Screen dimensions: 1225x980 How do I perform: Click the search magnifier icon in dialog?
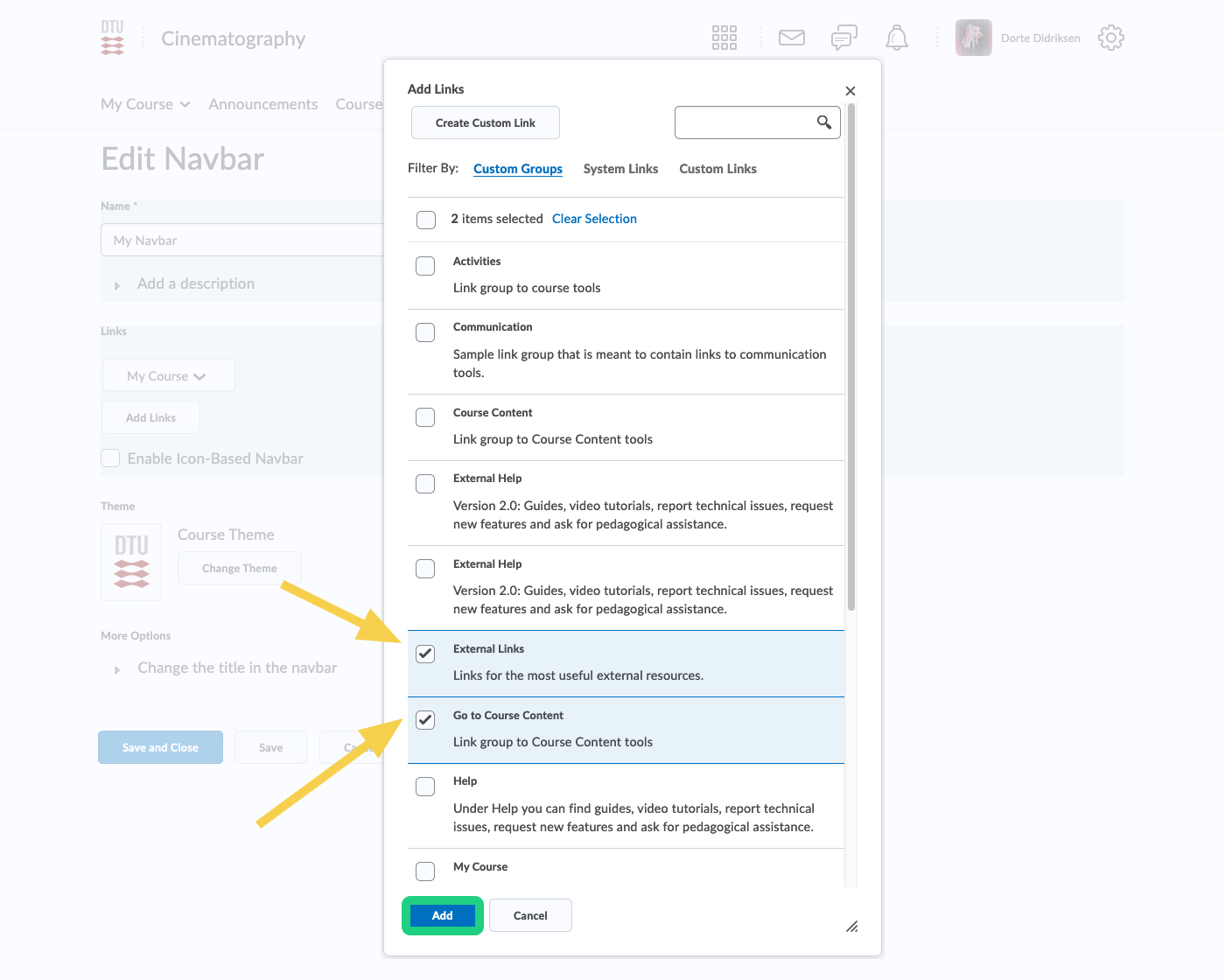tap(823, 122)
